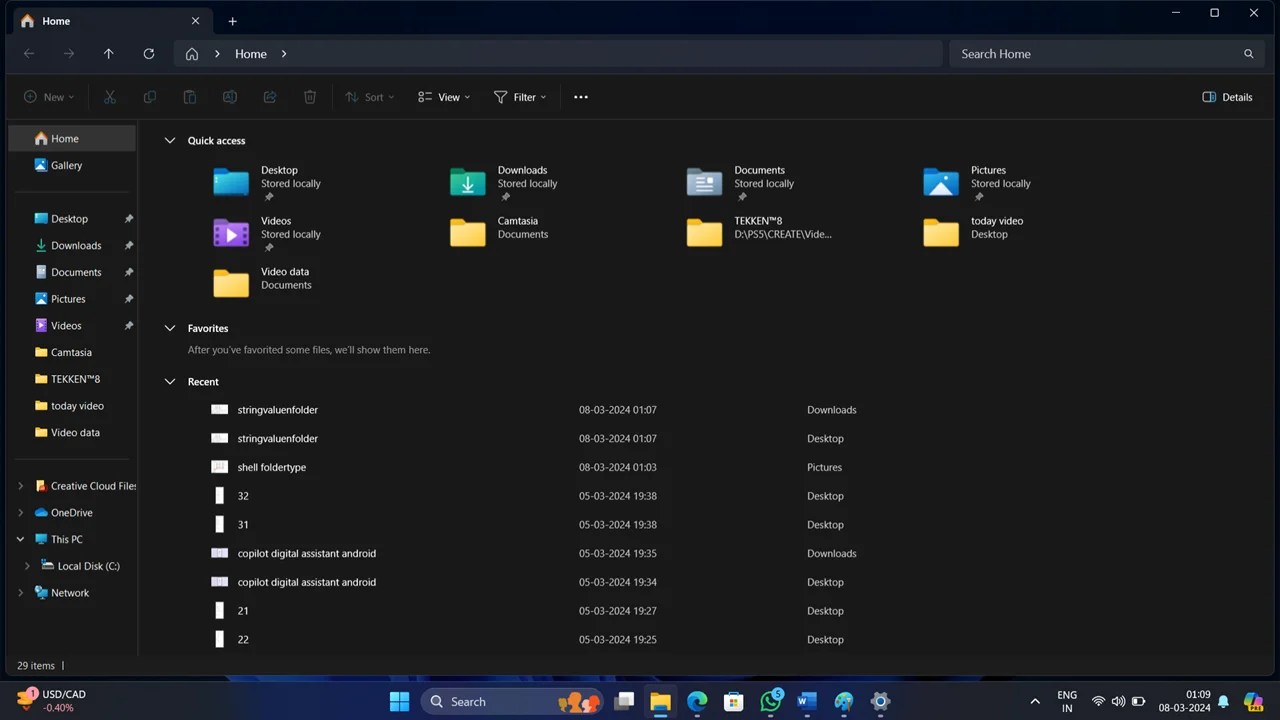The width and height of the screenshot is (1280, 720).
Task: Collapse the Recent section
Action: (x=169, y=381)
